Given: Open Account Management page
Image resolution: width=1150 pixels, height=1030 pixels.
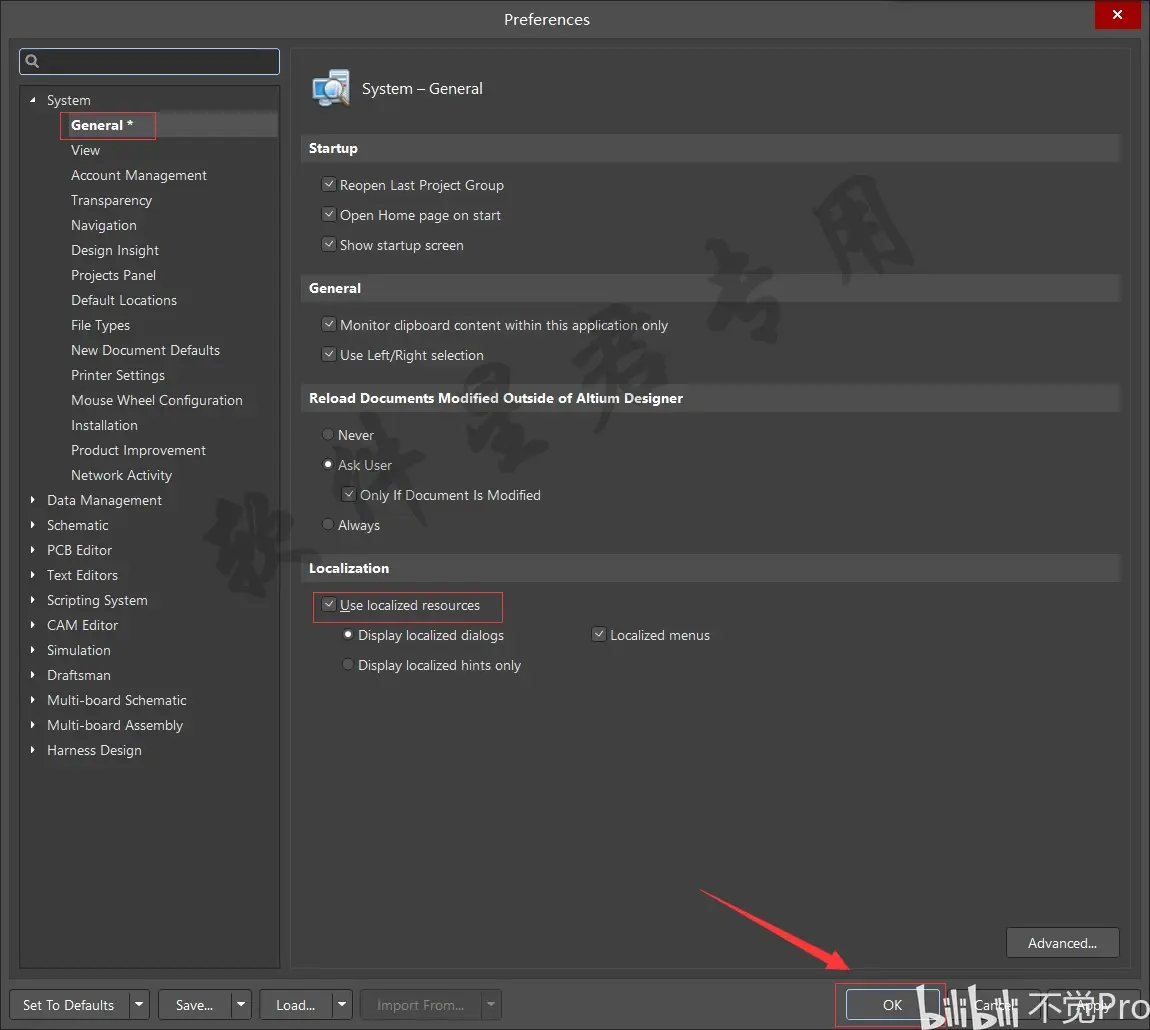Looking at the screenshot, I should pyautogui.click(x=139, y=175).
